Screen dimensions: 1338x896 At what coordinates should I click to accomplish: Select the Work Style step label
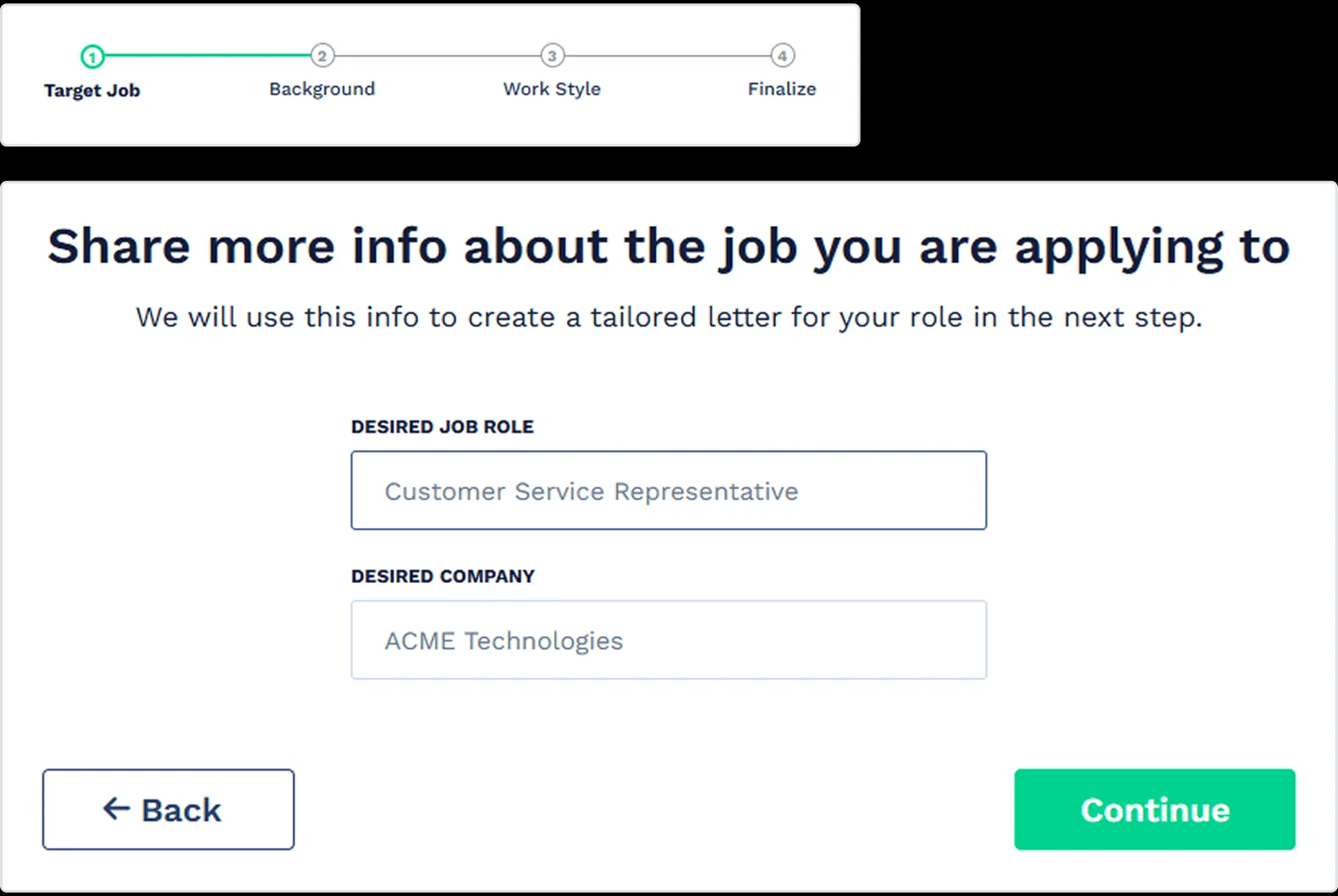pyautogui.click(x=552, y=89)
